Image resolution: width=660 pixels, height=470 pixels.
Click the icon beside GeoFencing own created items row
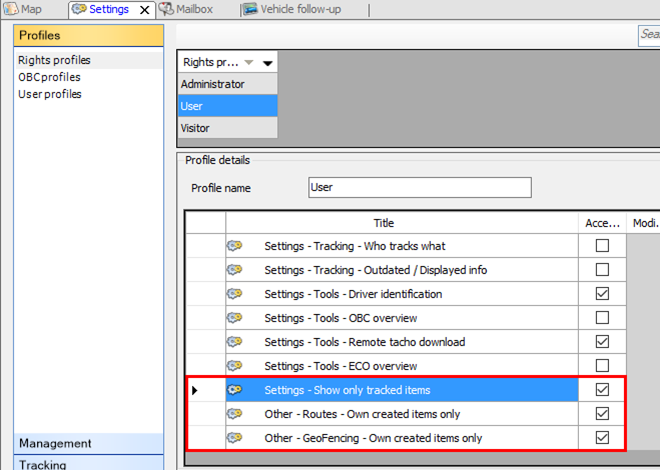click(236, 438)
